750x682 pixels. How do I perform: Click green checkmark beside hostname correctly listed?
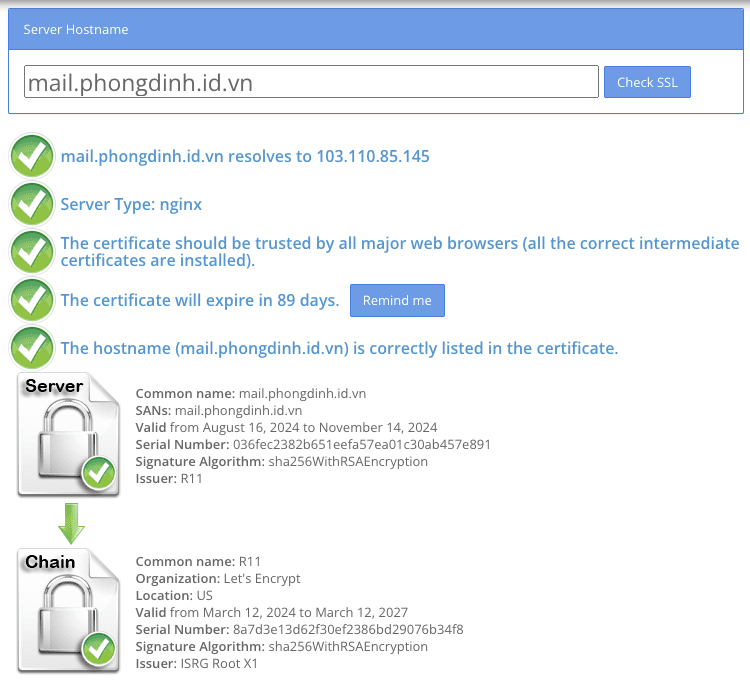32,348
